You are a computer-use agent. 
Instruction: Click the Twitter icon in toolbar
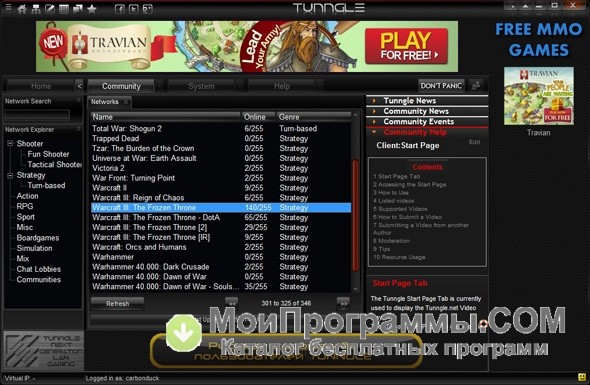134,9
